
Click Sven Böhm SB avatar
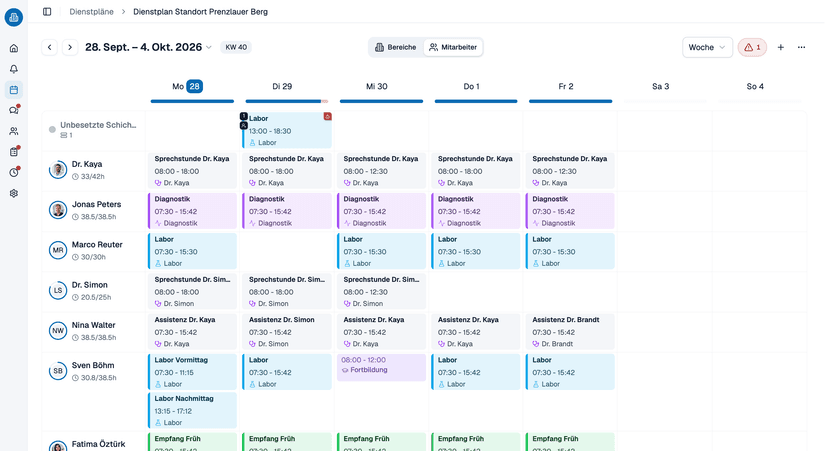coord(58,371)
